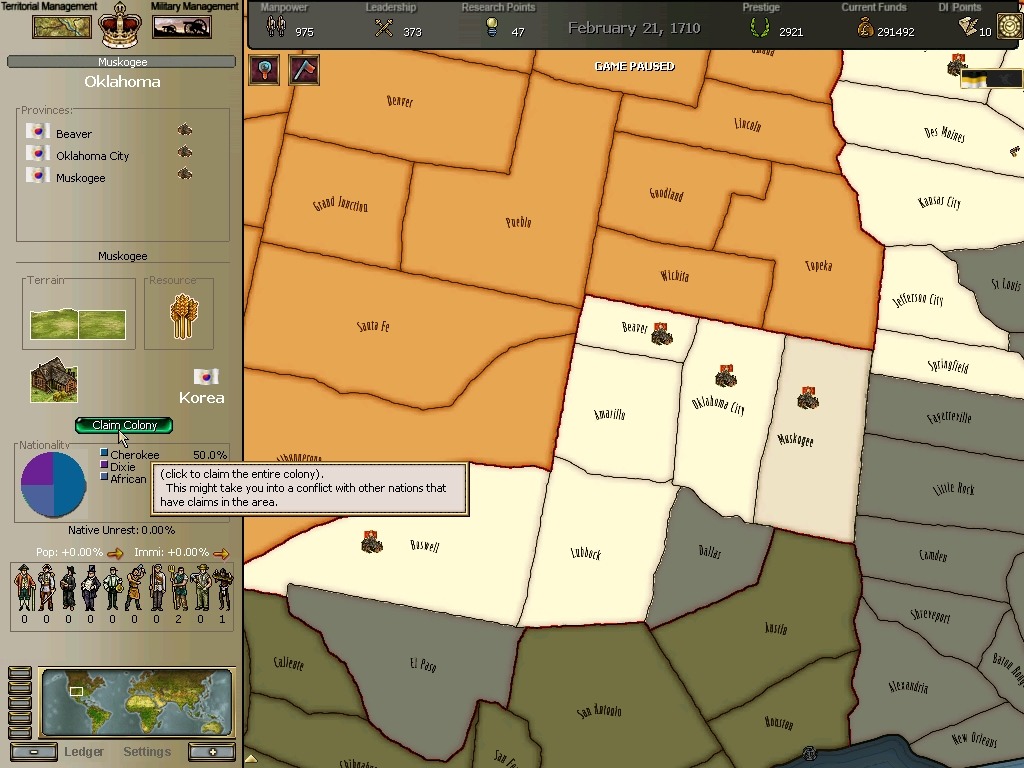1024x768 pixels.
Task: Select the Santa Fe province on map
Action: (x=373, y=325)
